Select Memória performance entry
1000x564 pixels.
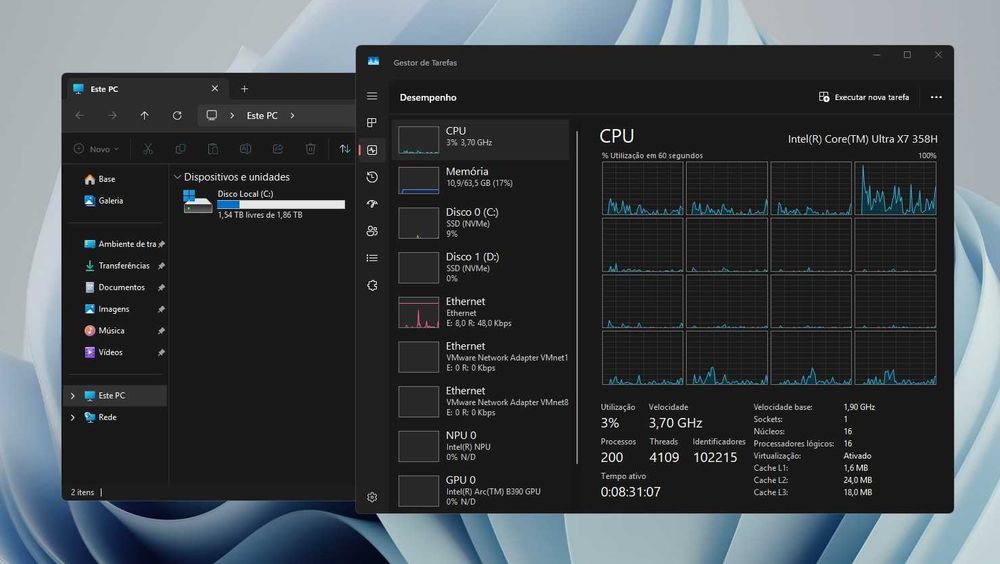point(480,179)
